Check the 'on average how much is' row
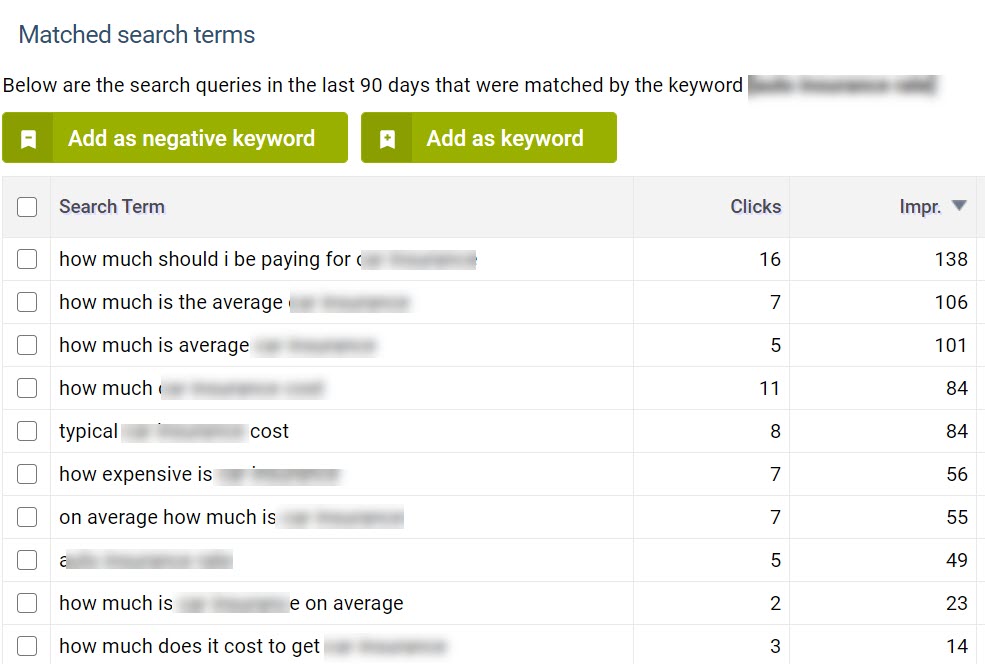Image resolution: width=985 pixels, height=664 pixels. [27, 517]
